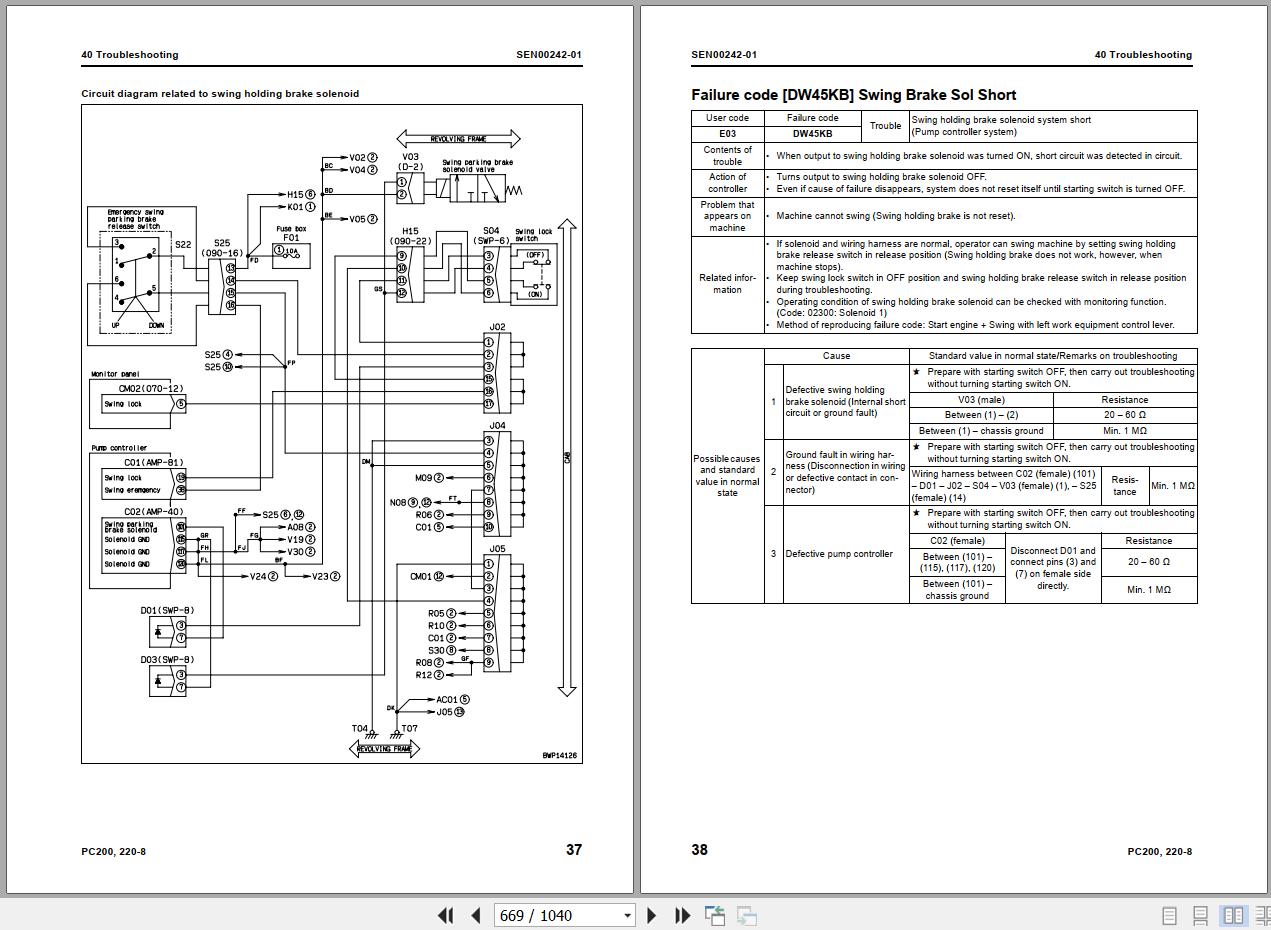
Task: Select the two-page facing view
Action: [1234, 915]
